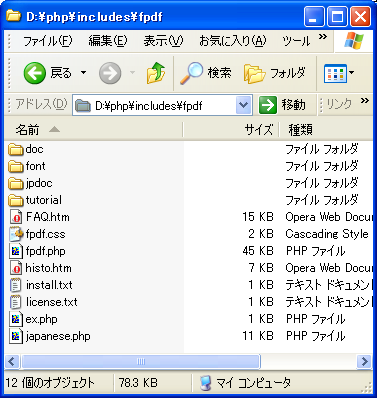Click the tutorial folder name
Screen dimensions: 377x398
44,200
